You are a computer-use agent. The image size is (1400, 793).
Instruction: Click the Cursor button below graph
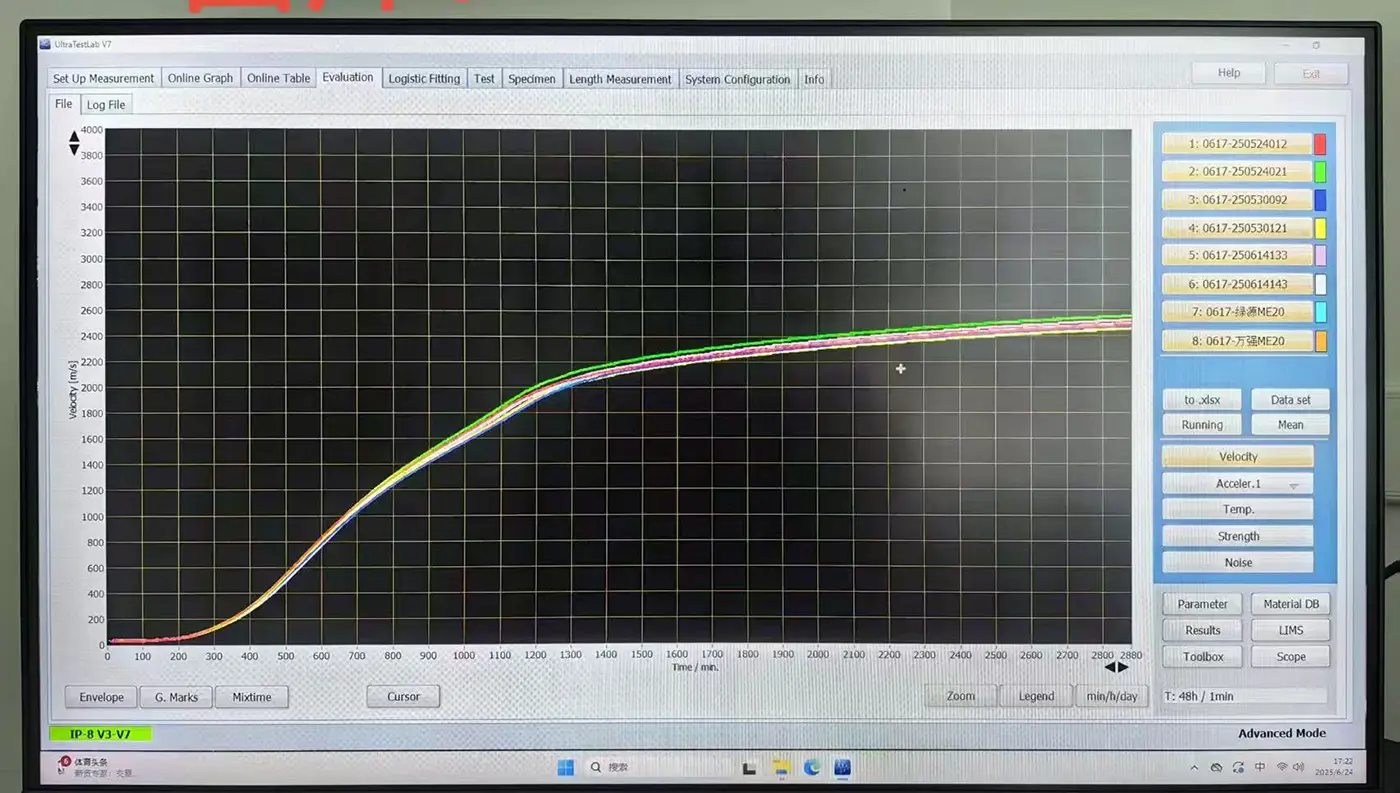[x=403, y=697]
